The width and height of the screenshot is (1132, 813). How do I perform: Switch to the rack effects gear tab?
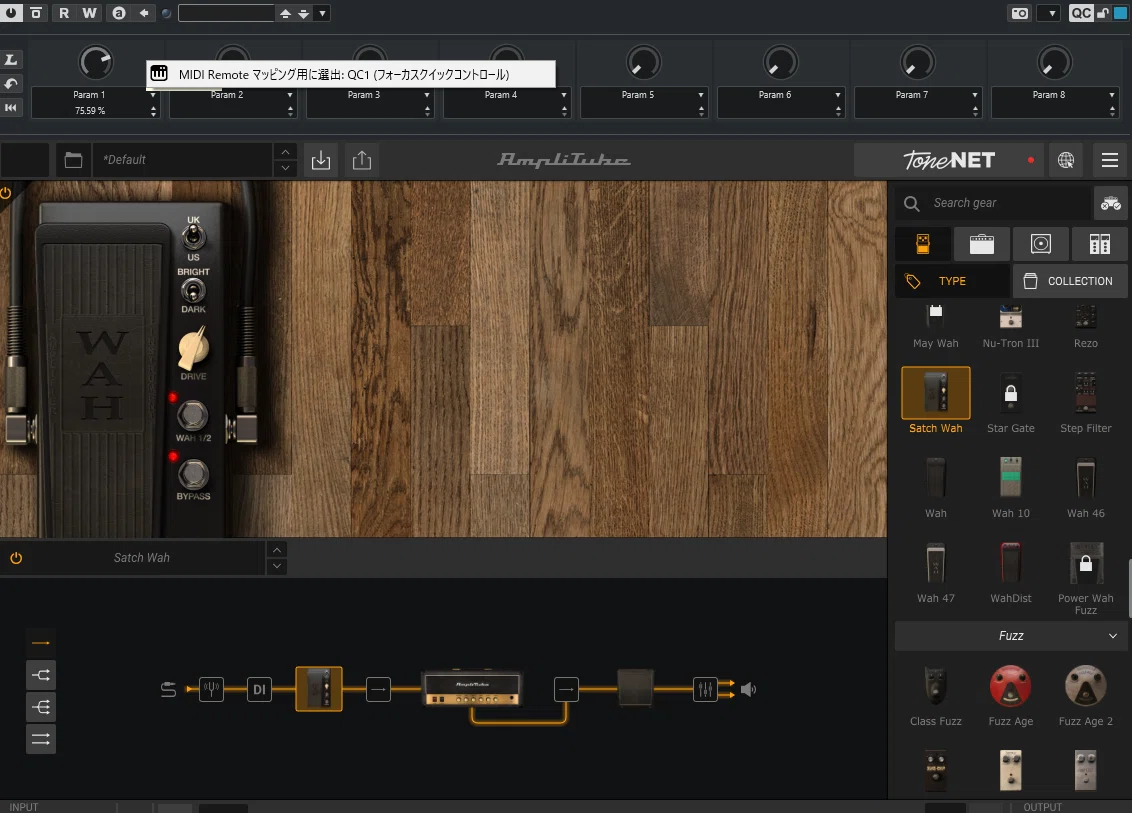coord(1100,244)
